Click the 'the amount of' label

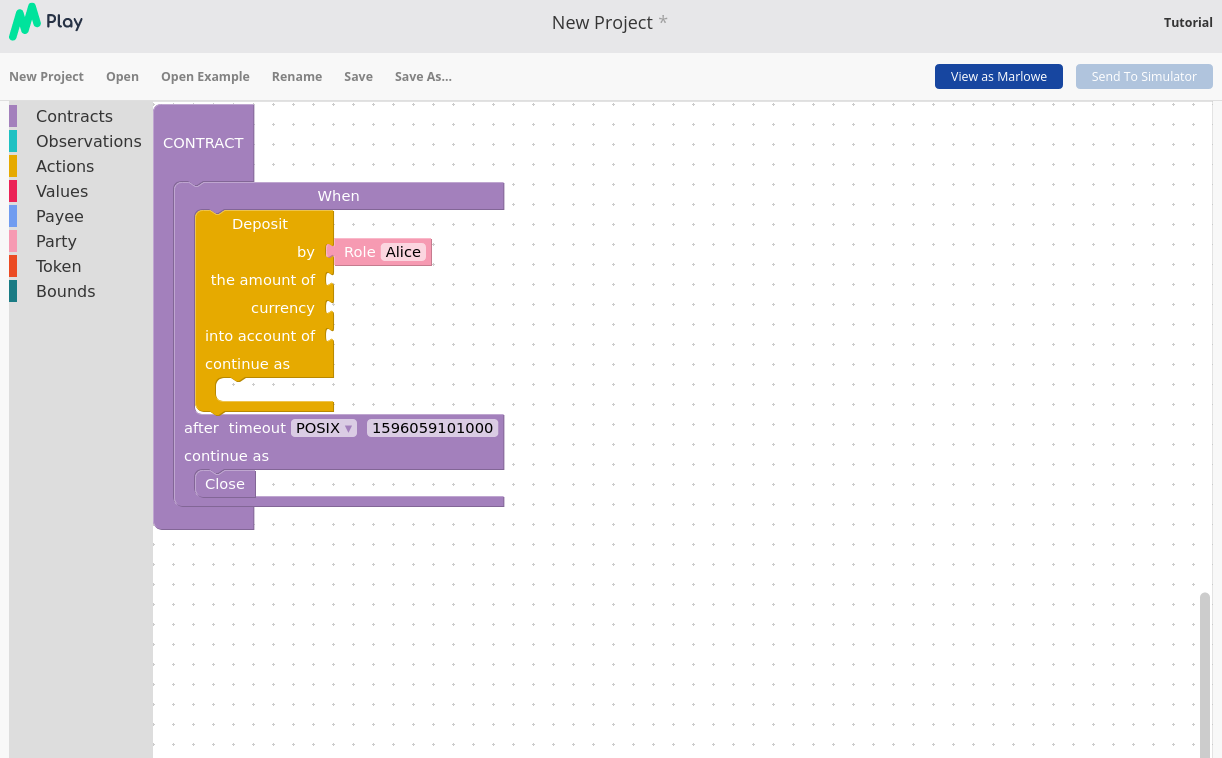263,280
